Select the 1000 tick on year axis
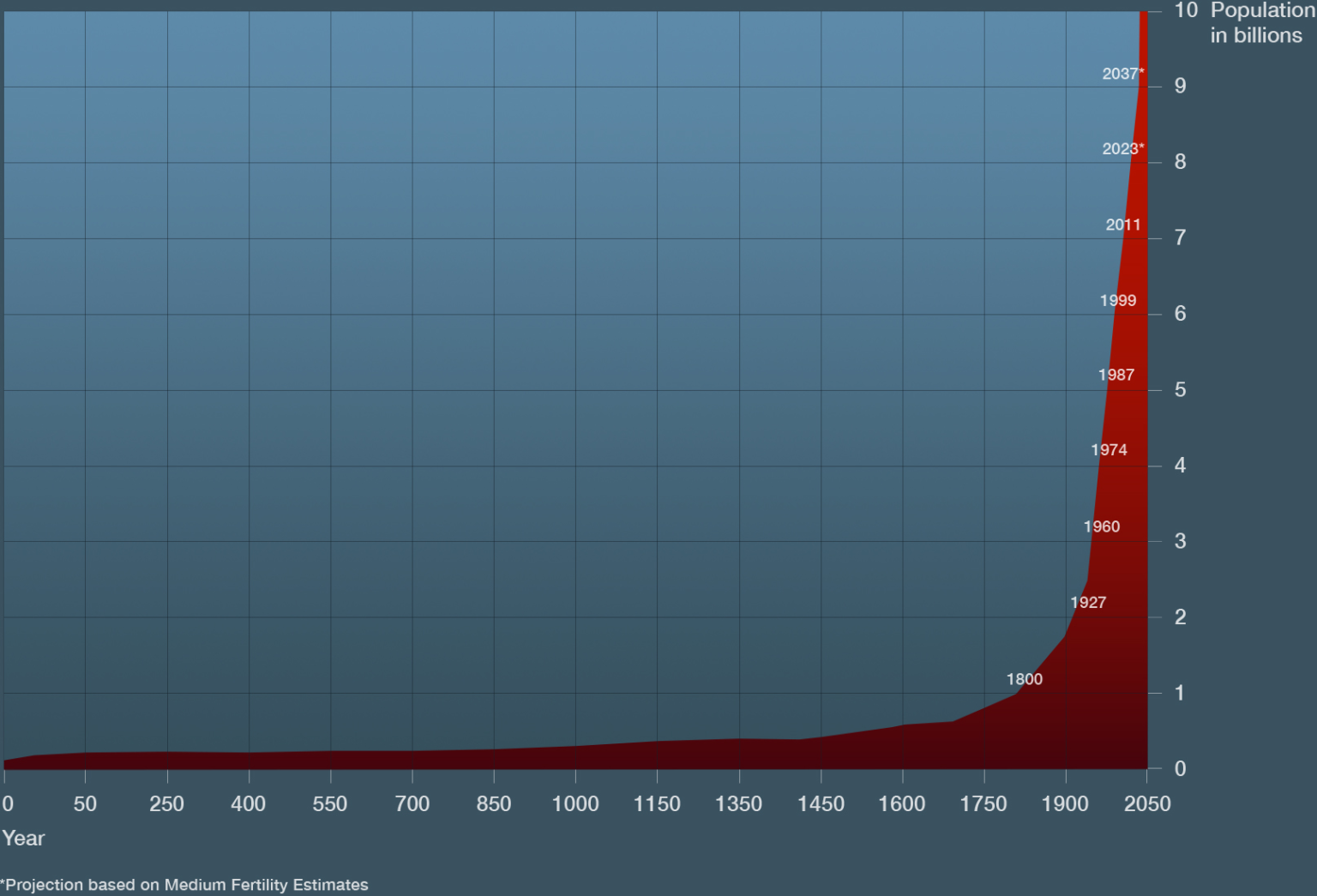1317x896 pixels. tap(575, 804)
